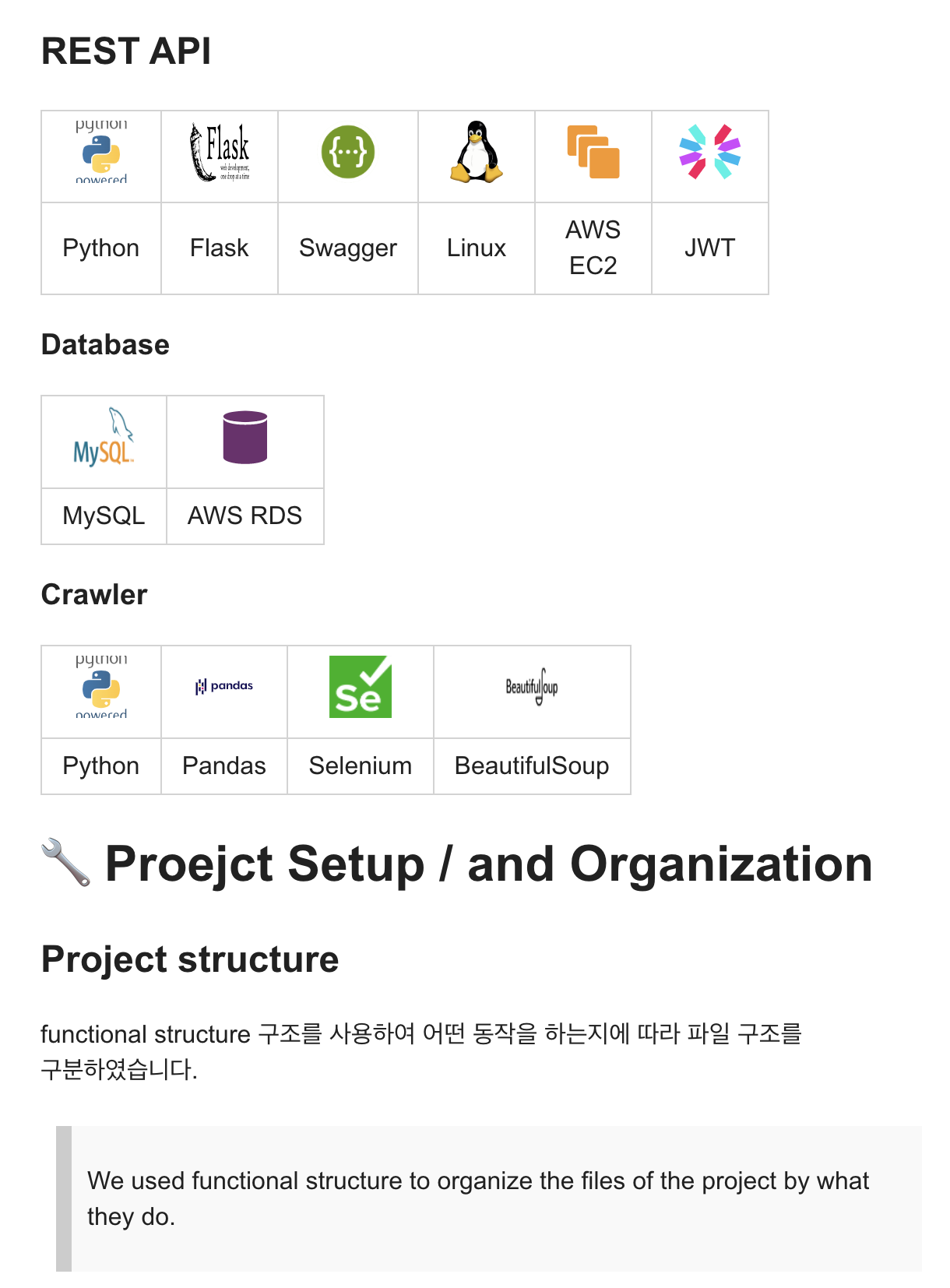Image resolution: width=950 pixels, height=1288 pixels.
Task: Click the purple AWS RDS cylinder icon
Action: (245, 437)
